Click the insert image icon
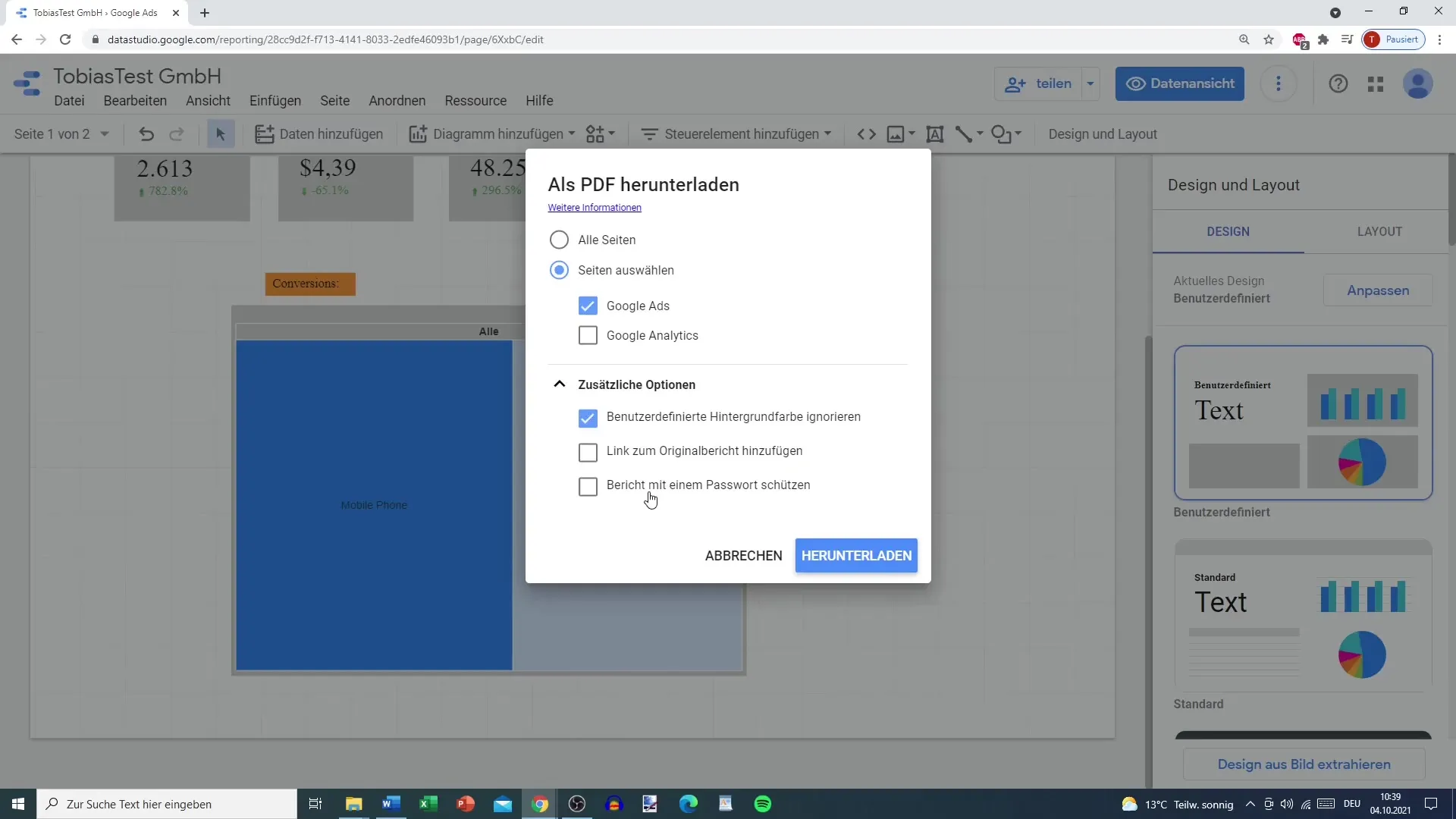This screenshot has height=819, width=1456. click(x=896, y=134)
